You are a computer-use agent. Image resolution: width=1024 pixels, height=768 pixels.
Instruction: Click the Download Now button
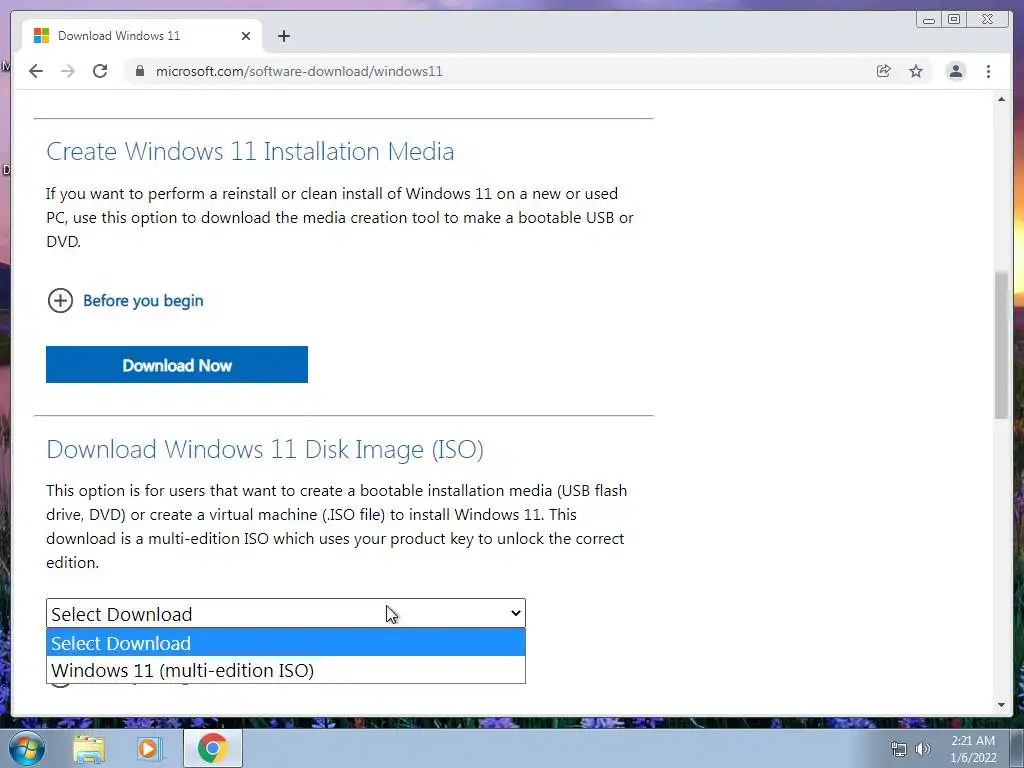[177, 364]
